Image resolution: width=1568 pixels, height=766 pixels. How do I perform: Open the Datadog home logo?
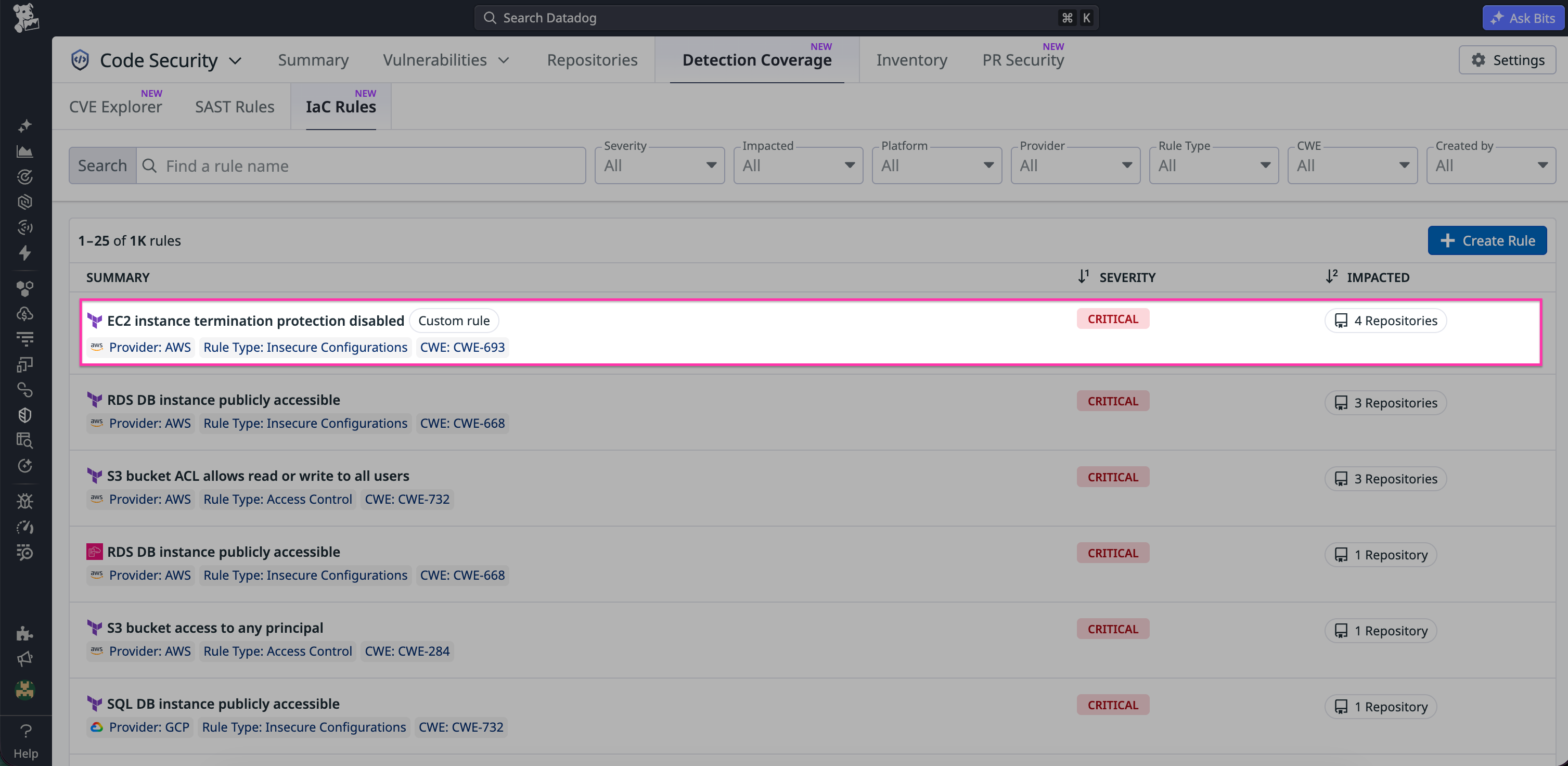[x=25, y=18]
